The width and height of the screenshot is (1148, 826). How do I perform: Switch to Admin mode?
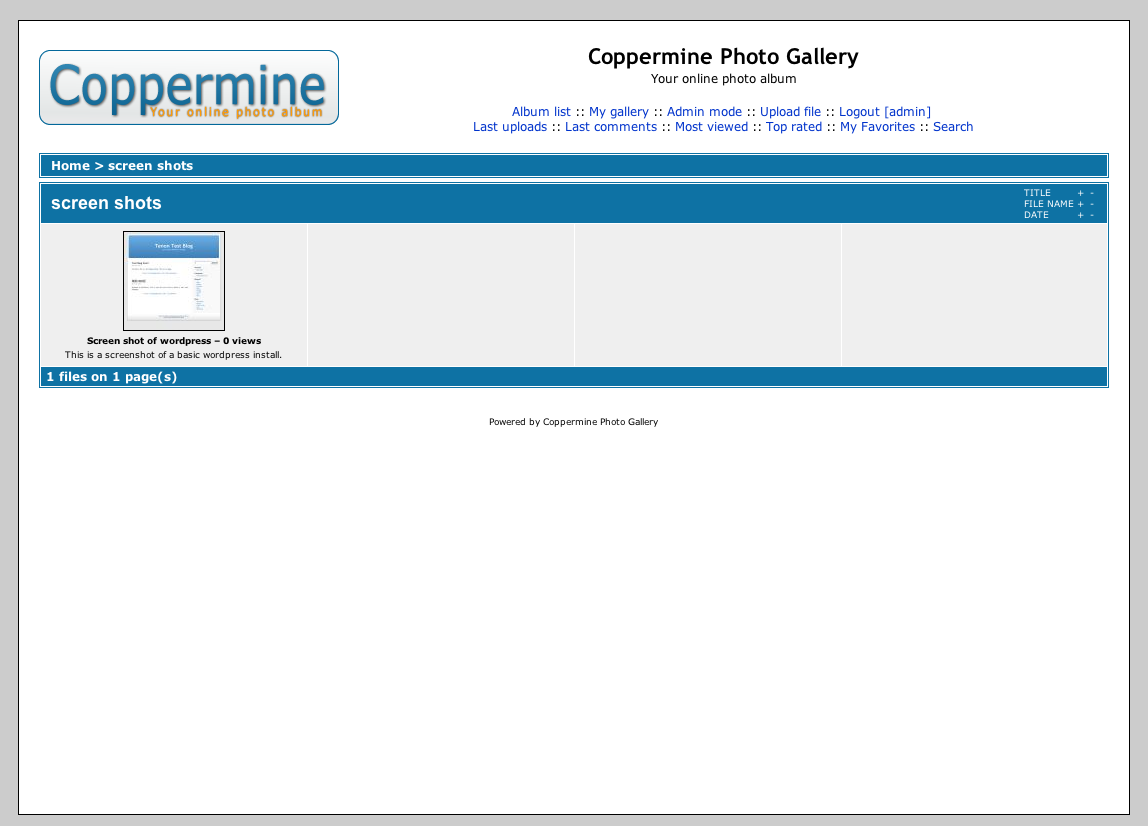point(704,112)
